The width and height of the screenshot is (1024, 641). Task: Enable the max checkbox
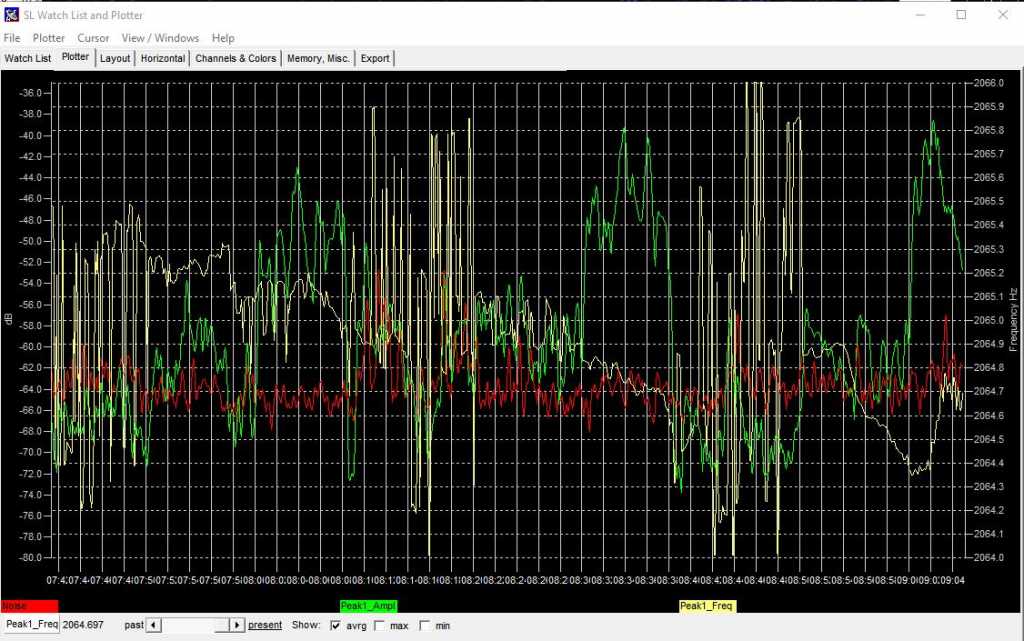[x=379, y=625]
